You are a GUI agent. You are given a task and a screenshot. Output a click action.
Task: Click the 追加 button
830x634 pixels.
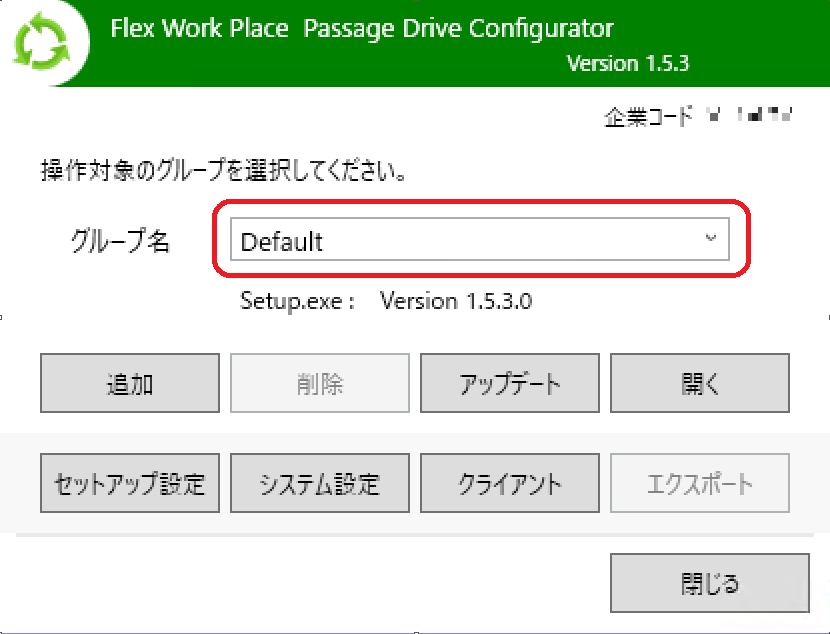(x=130, y=383)
